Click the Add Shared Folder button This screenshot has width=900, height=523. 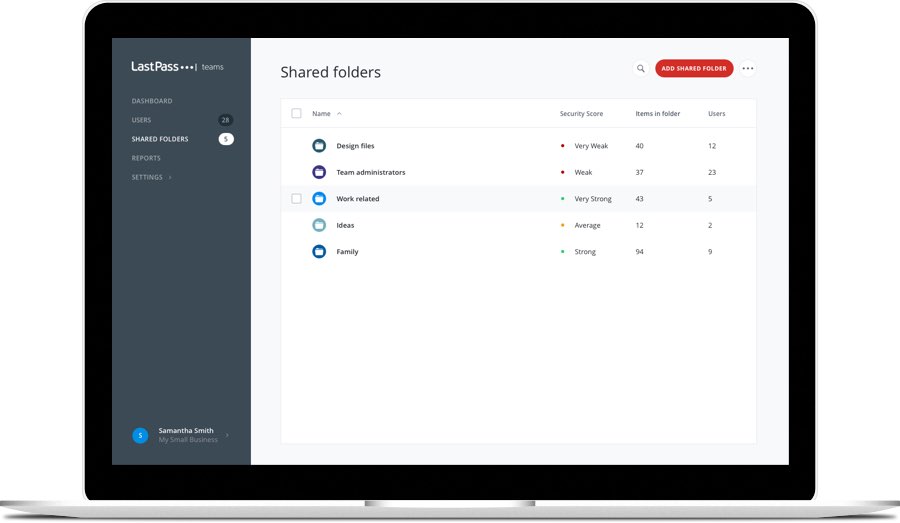pos(694,69)
